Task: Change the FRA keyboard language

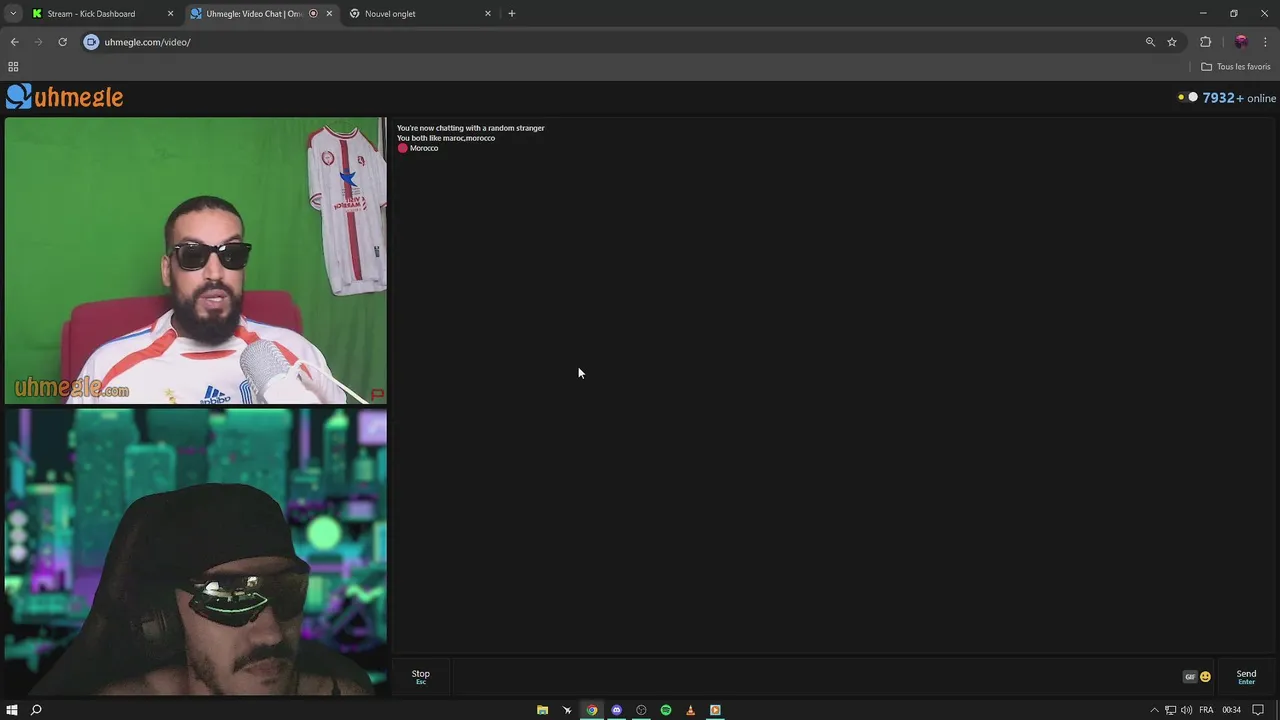Action: point(1206,710)
